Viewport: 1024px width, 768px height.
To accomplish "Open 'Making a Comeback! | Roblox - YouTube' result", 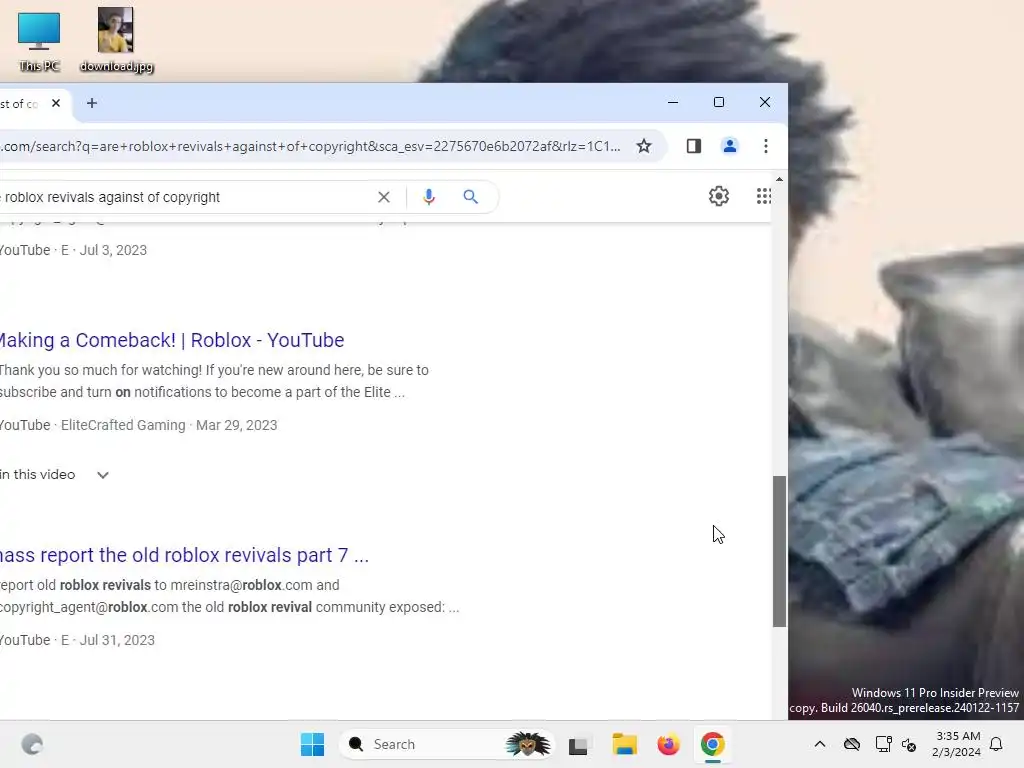I will pos(172,340).
